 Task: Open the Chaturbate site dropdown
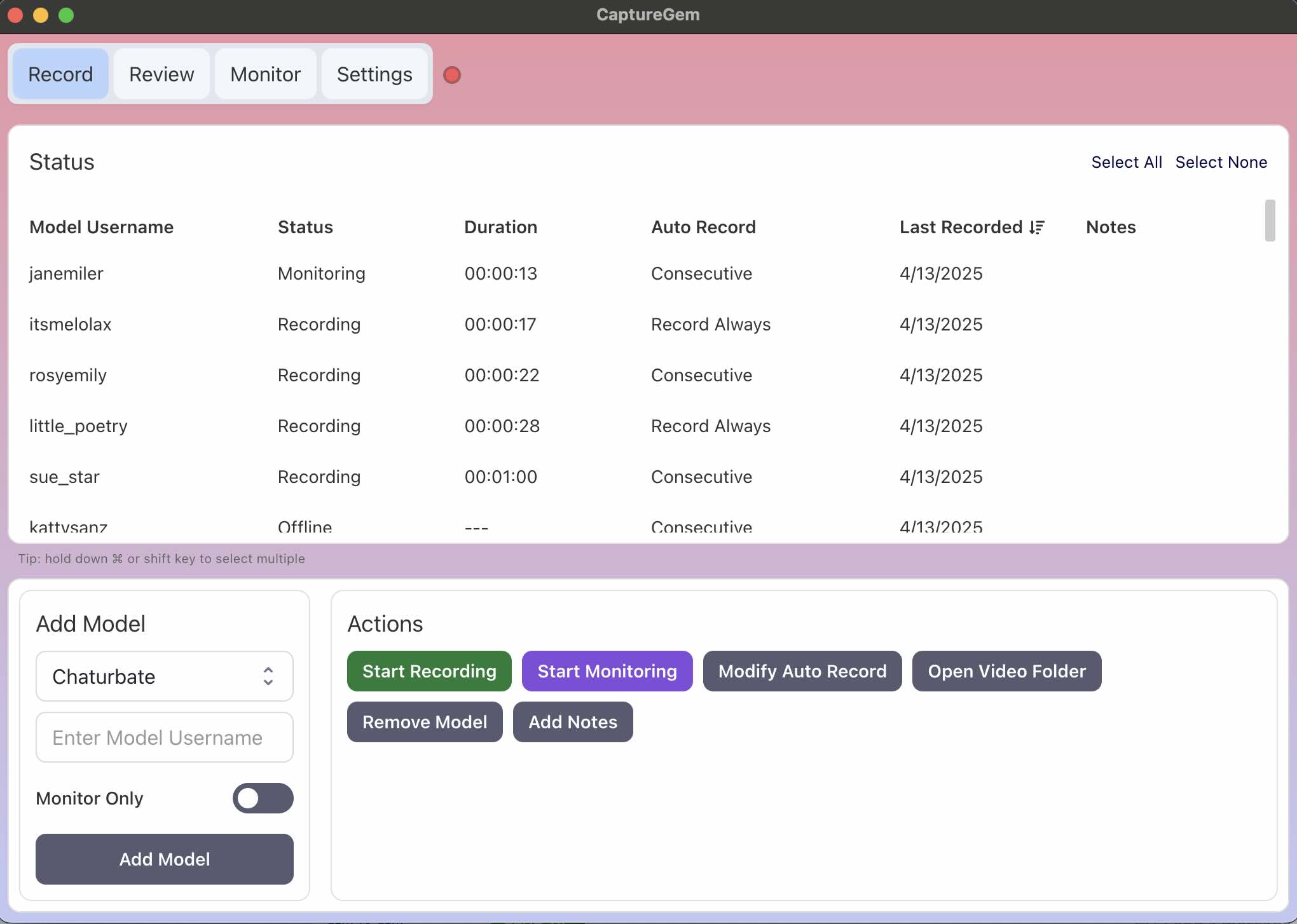pos(164,676)
